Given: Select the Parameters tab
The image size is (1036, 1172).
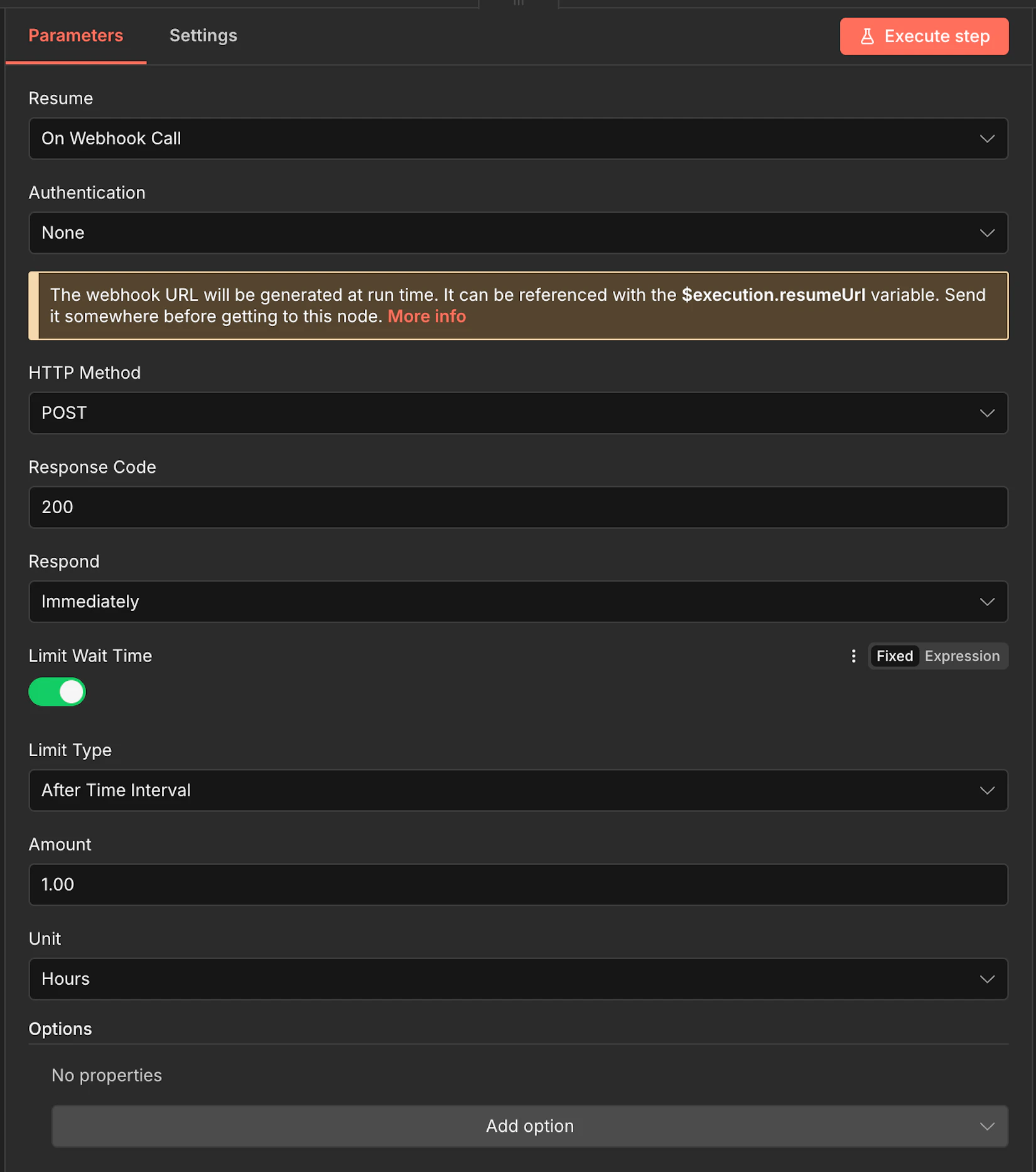Looking at the screenshot, I should click(x=76, y=36).
